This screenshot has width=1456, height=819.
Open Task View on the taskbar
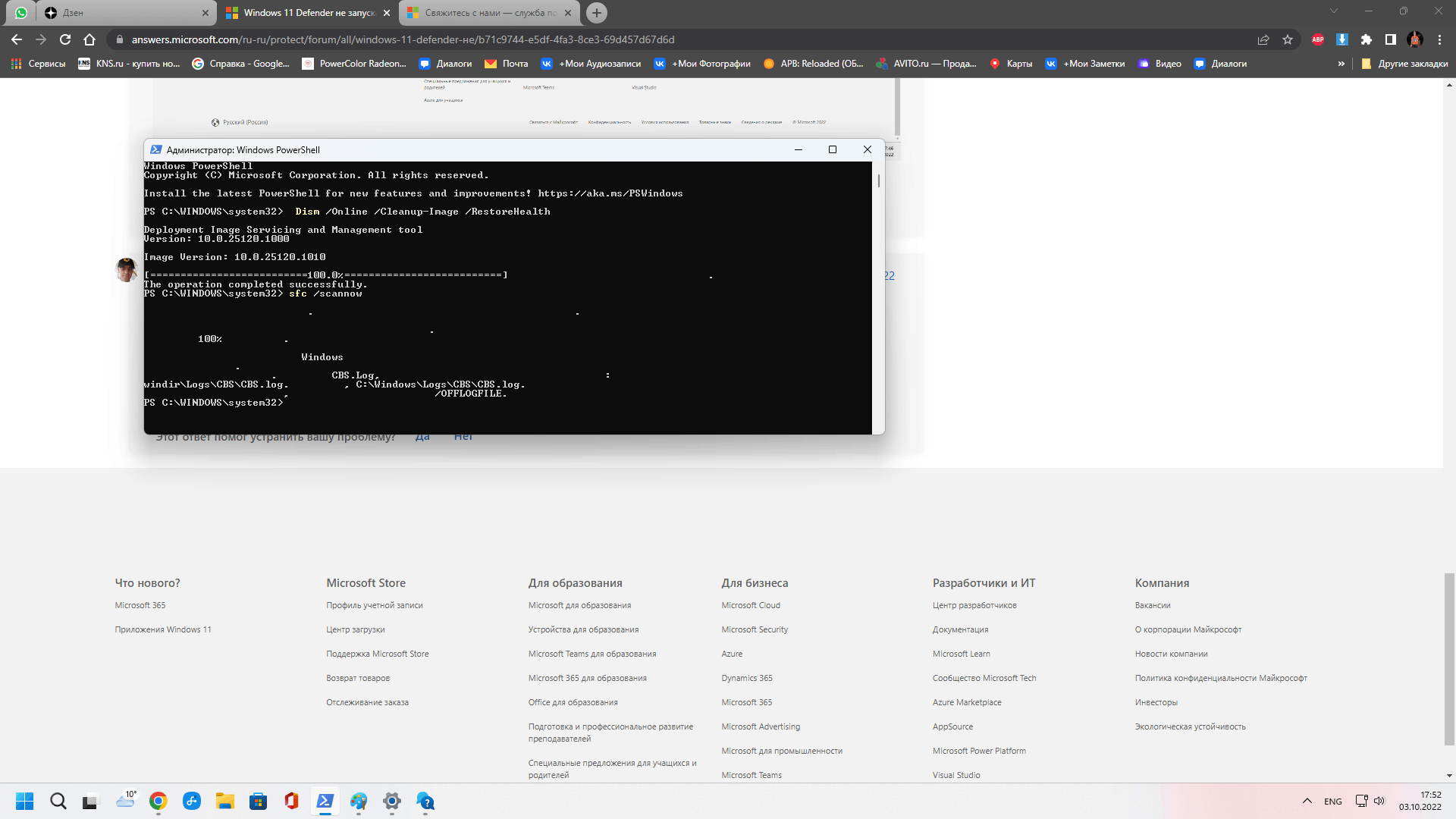click(91, 801)
